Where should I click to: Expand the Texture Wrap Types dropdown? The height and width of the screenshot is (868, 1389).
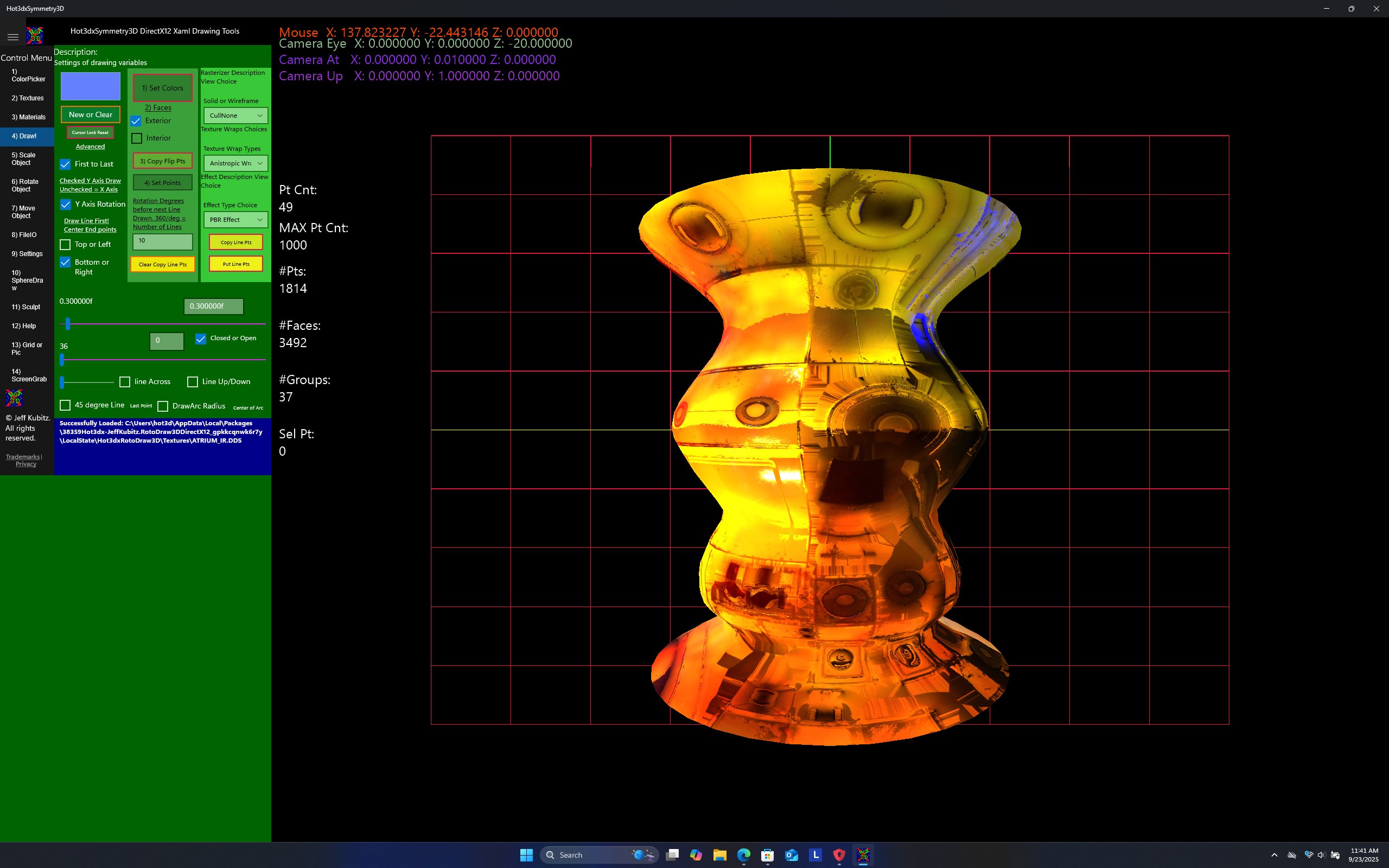[x=235, y=163]
